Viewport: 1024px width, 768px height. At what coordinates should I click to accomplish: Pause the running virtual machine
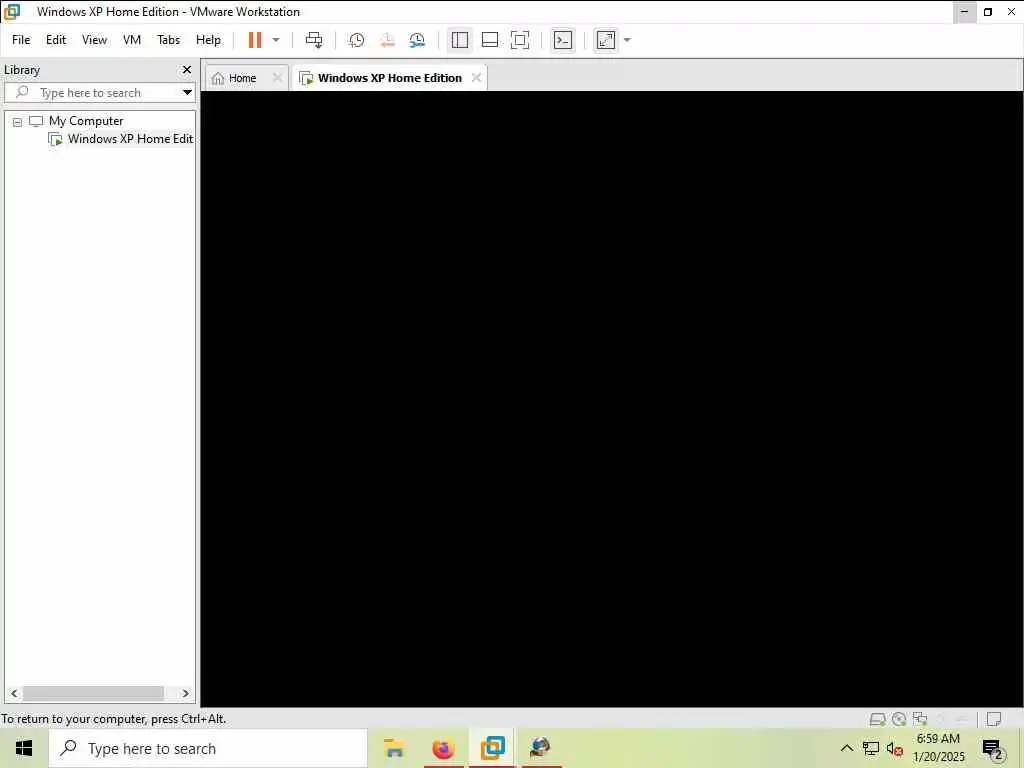pyautogui.click(x=255, y=40)
